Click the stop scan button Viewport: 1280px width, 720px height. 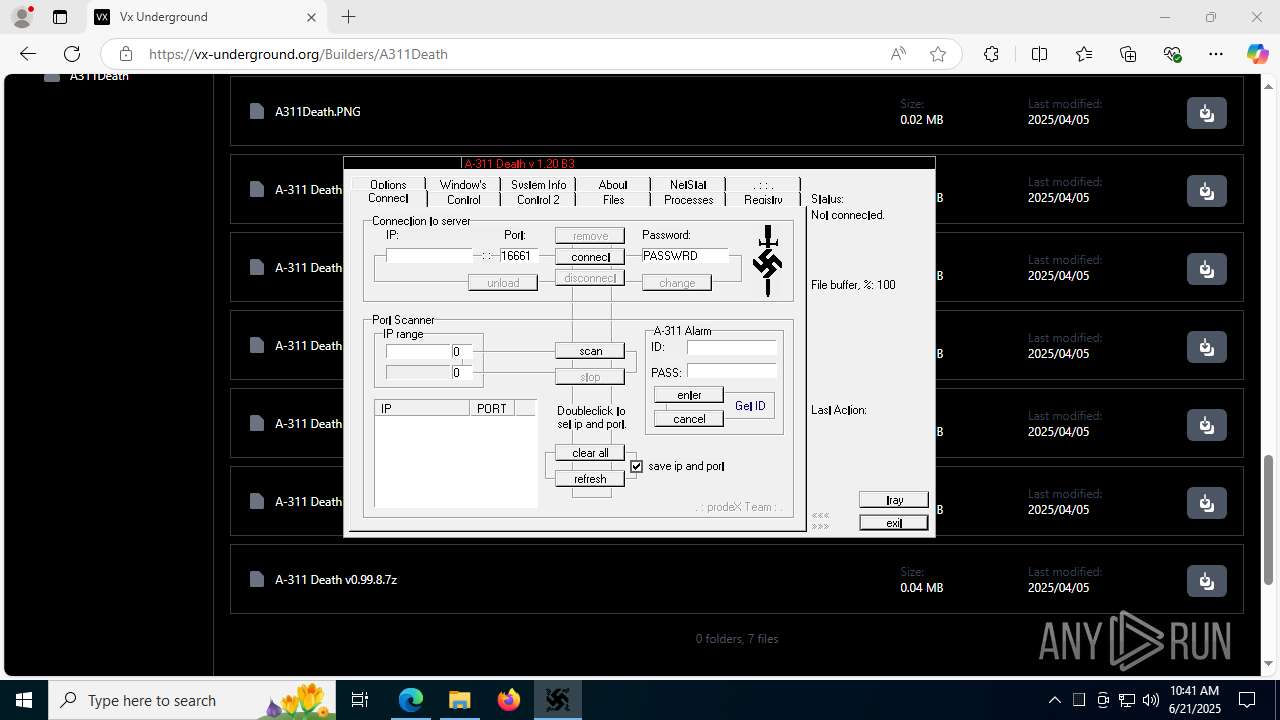point(590,377)
